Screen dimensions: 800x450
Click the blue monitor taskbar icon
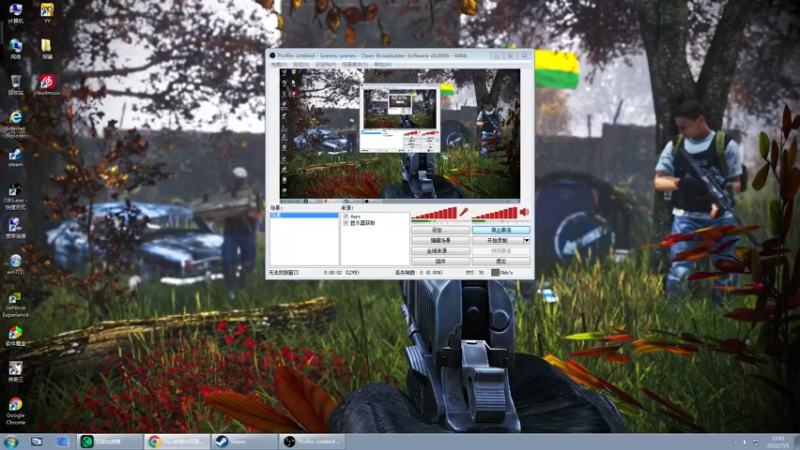point(62,441)
